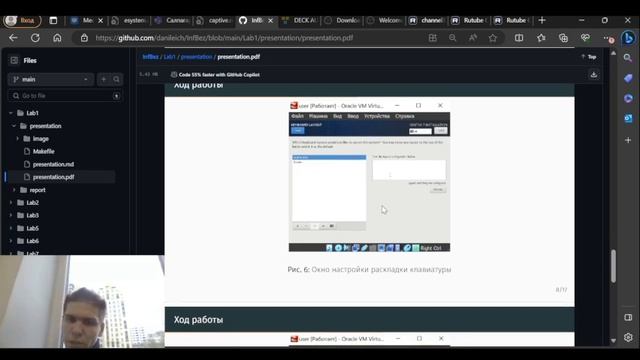Open the sidebar settings gear

point(628,337)
